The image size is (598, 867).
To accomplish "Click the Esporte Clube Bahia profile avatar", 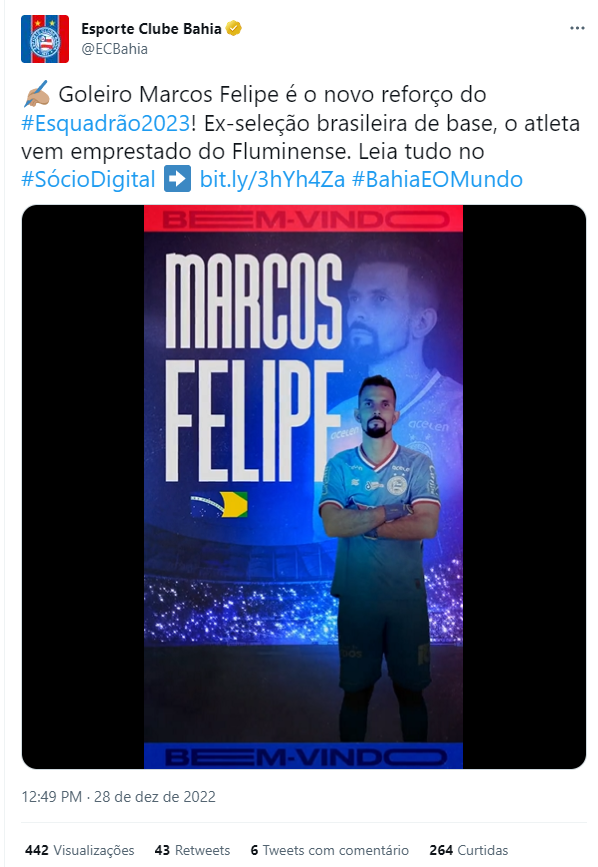I will 45,39.
